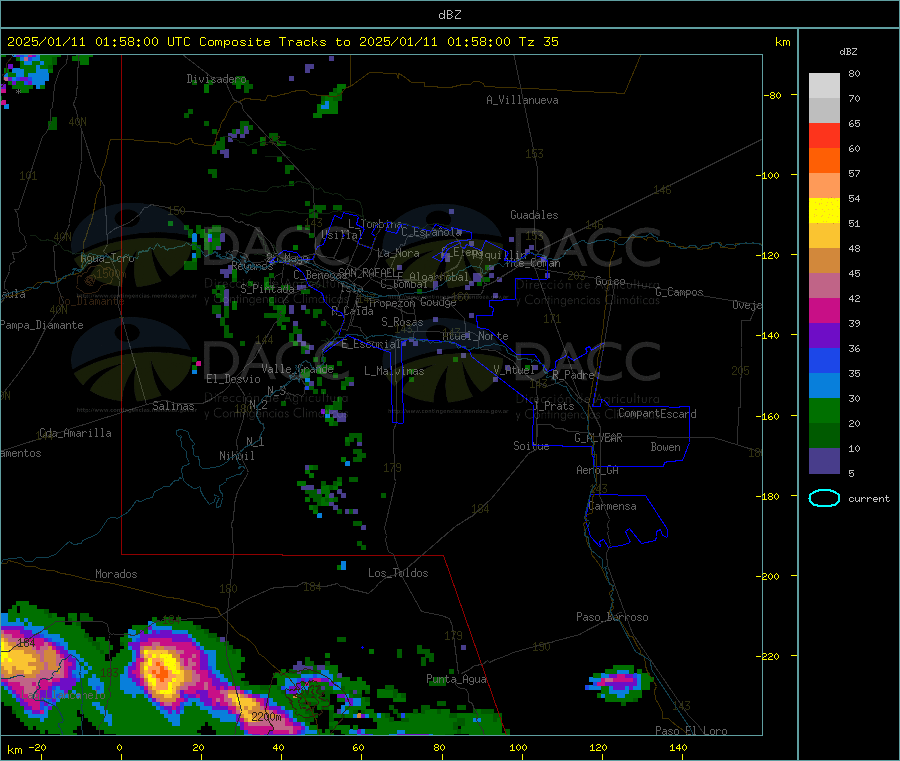
Task: Click the orange storm core near label 183
Action: pos(162,671)
